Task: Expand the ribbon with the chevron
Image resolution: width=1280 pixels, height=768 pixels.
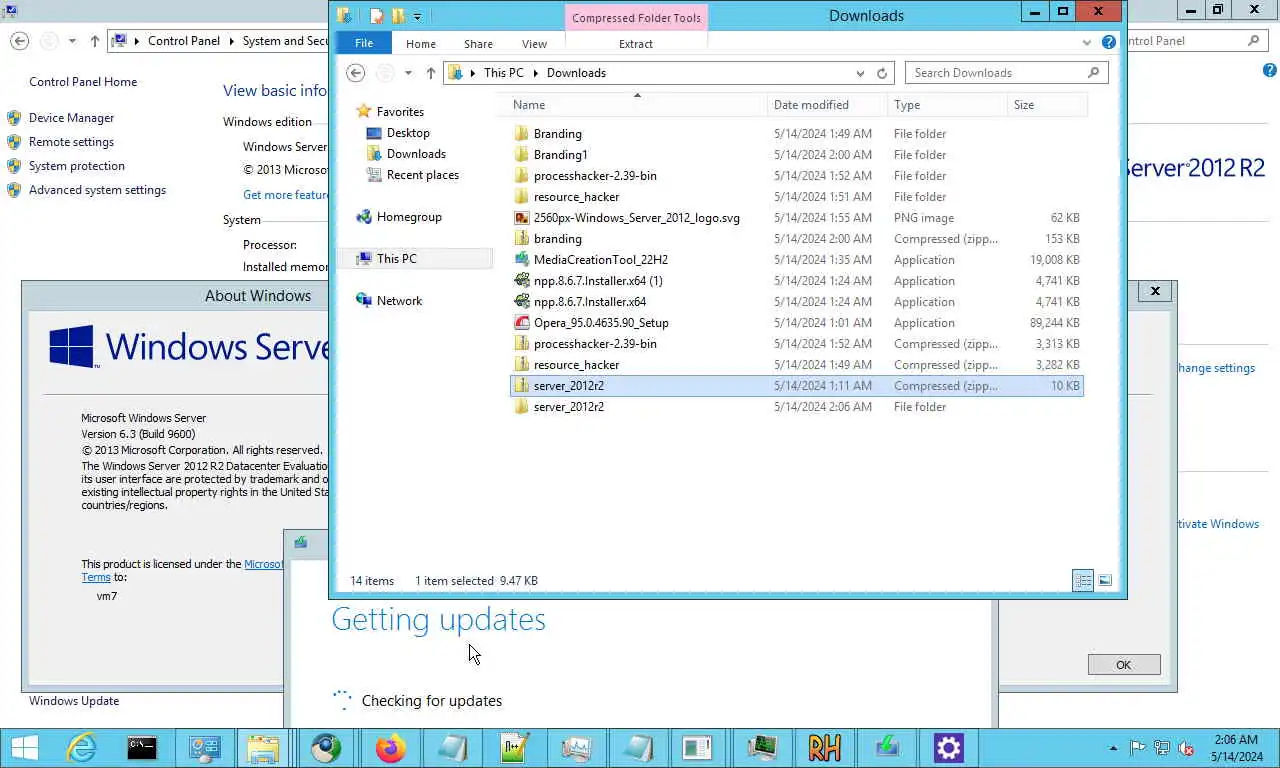Action: 1087,43
